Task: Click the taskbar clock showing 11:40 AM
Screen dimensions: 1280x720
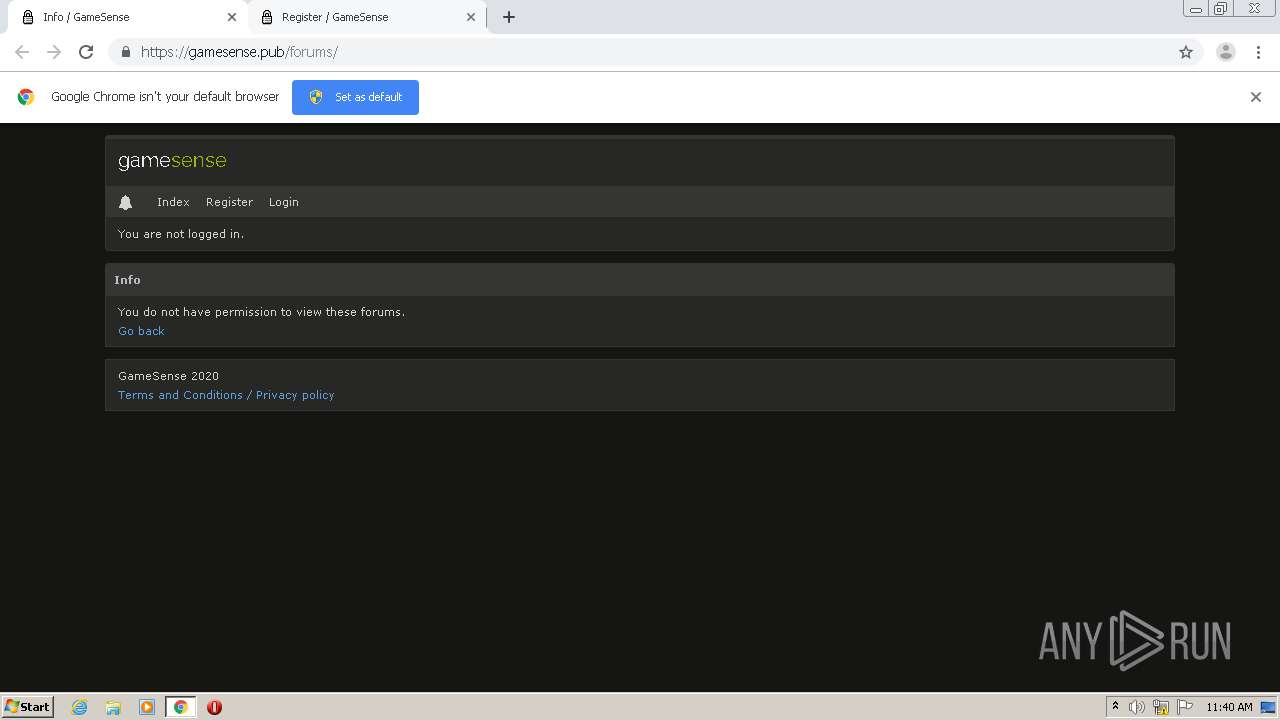Action: click(x=1229, y=707)
